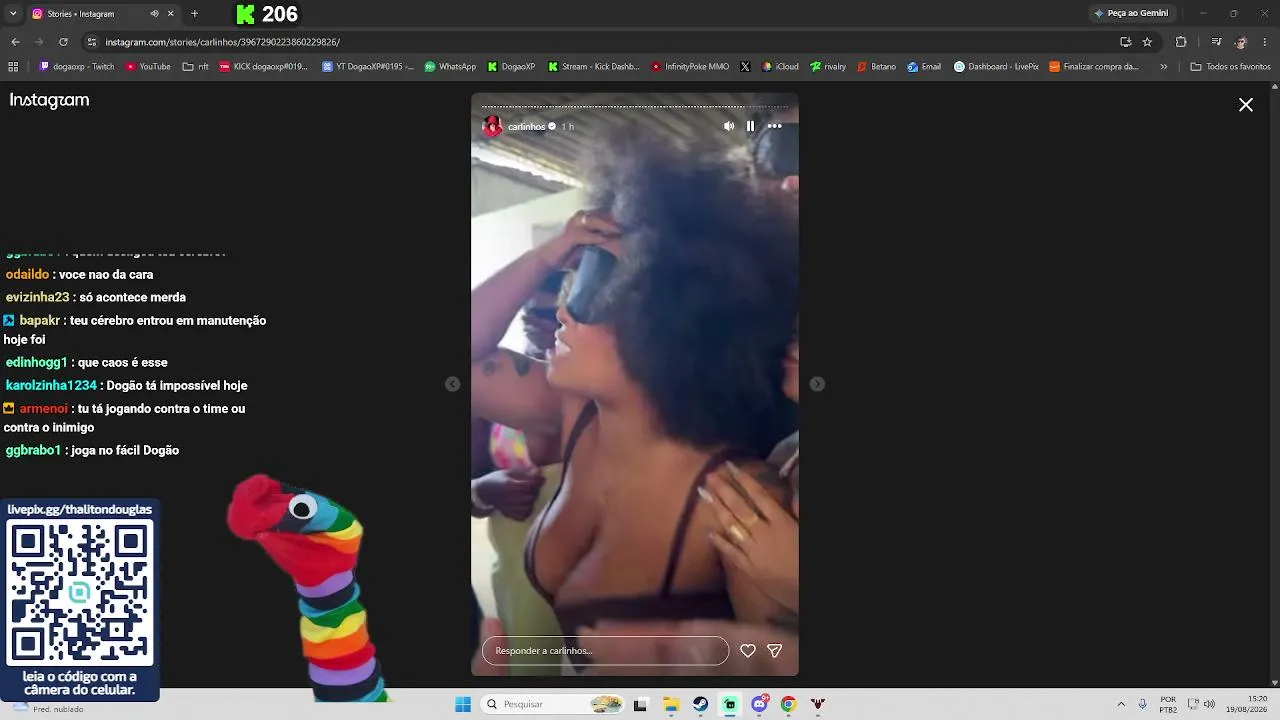This screenshot has width=1280, height=720.
Task: Open the weather widget on the taskbar
Action: (47, 707)
